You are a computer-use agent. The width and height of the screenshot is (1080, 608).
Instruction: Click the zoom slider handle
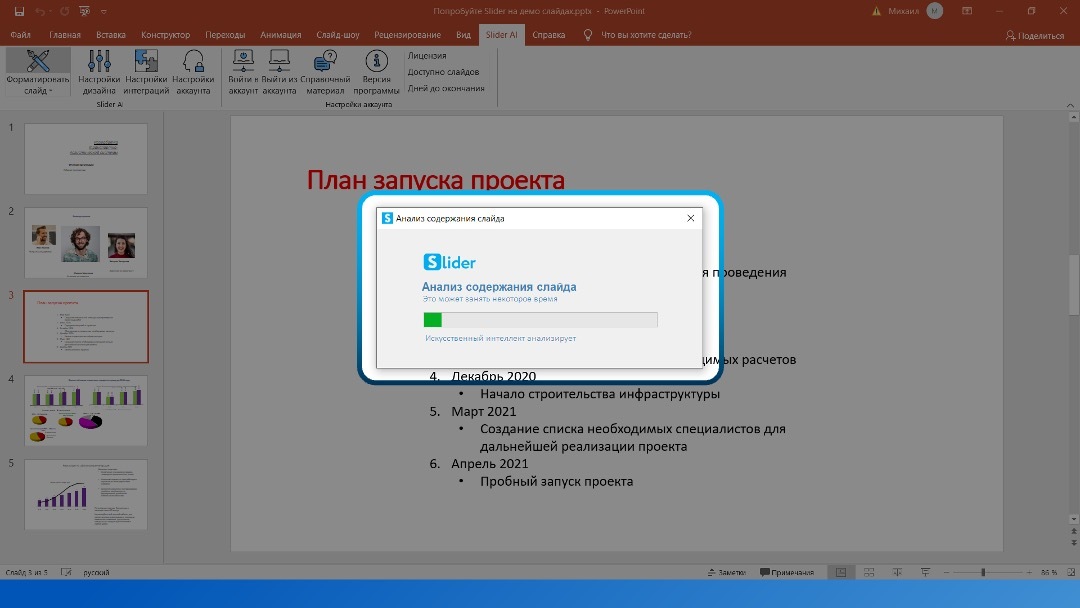click(x=983, y=573)
